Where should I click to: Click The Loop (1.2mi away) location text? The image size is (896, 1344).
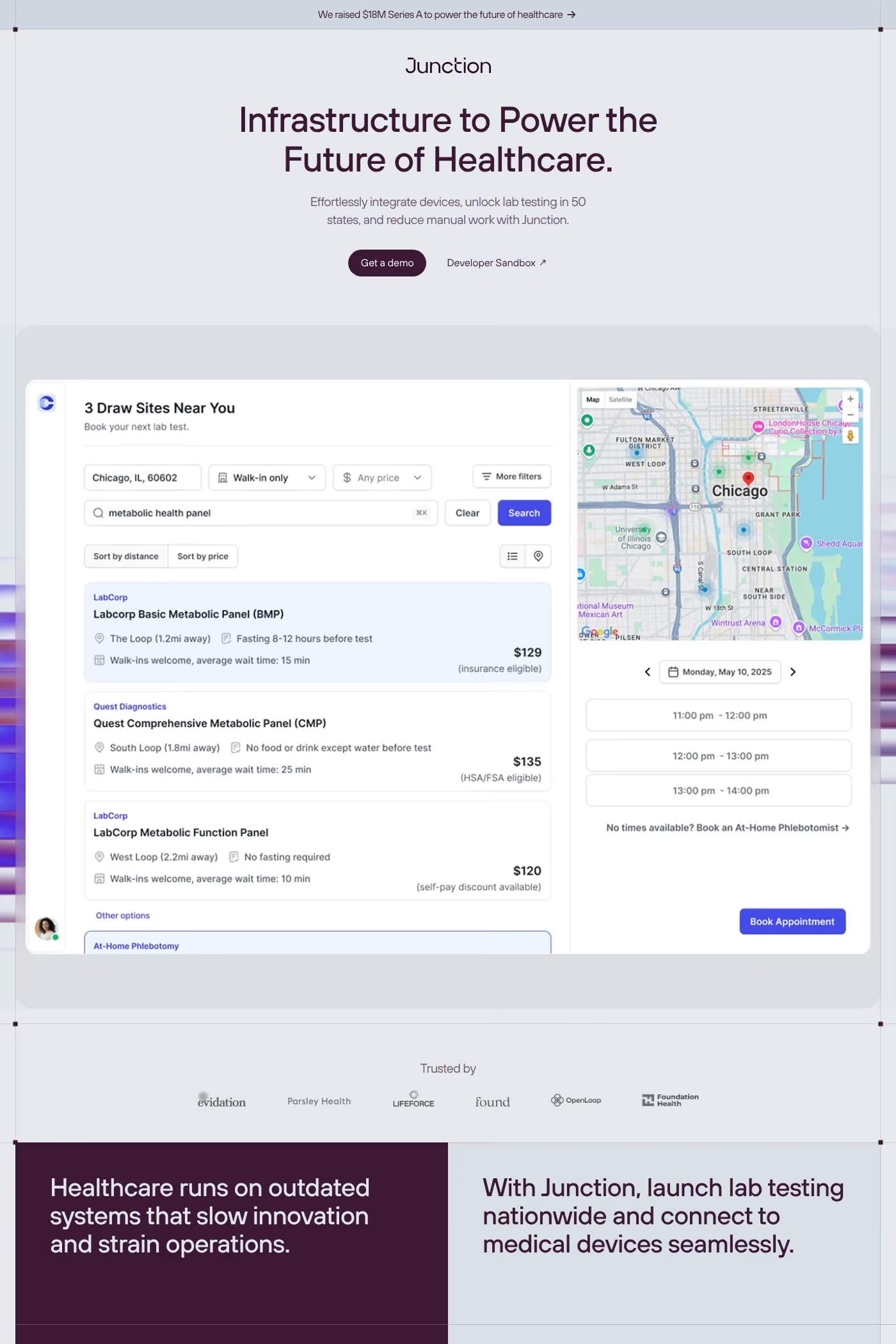tap(160, 639)
